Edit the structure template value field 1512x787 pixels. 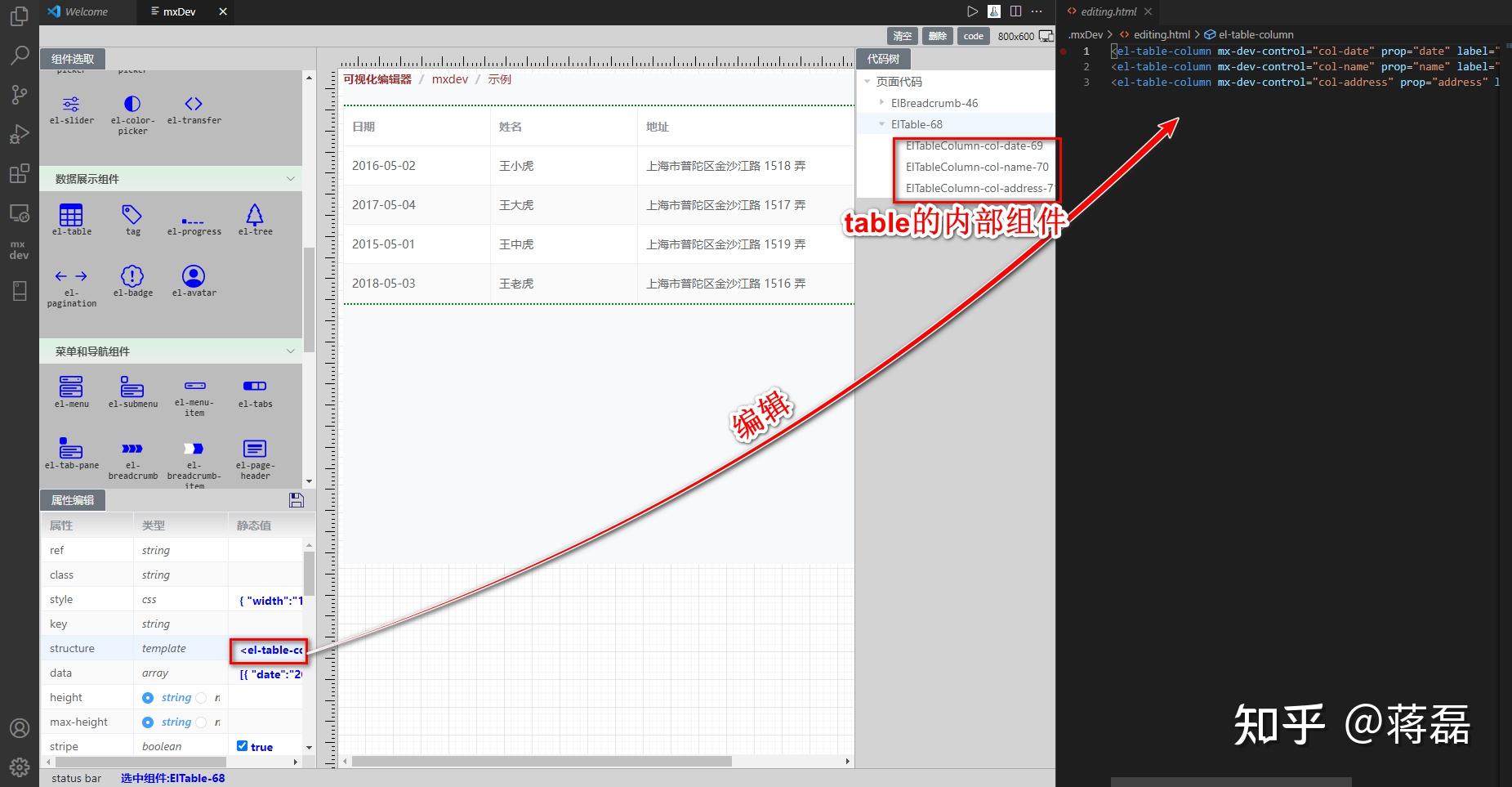click(268, 649)
